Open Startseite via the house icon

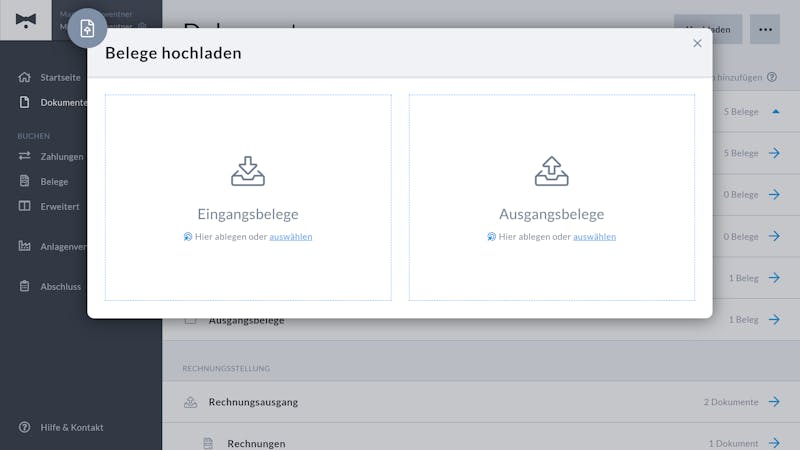tap(24, 77)
